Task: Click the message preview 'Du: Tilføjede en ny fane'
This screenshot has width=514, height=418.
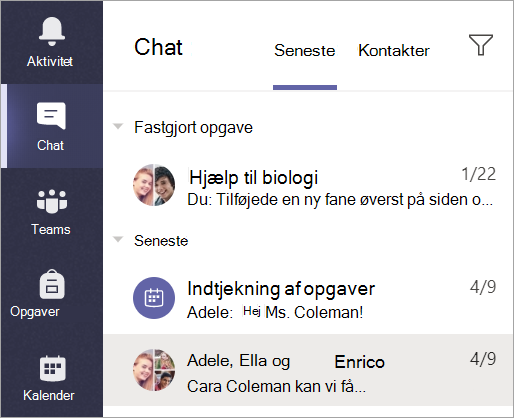Action: click(340, 200)
